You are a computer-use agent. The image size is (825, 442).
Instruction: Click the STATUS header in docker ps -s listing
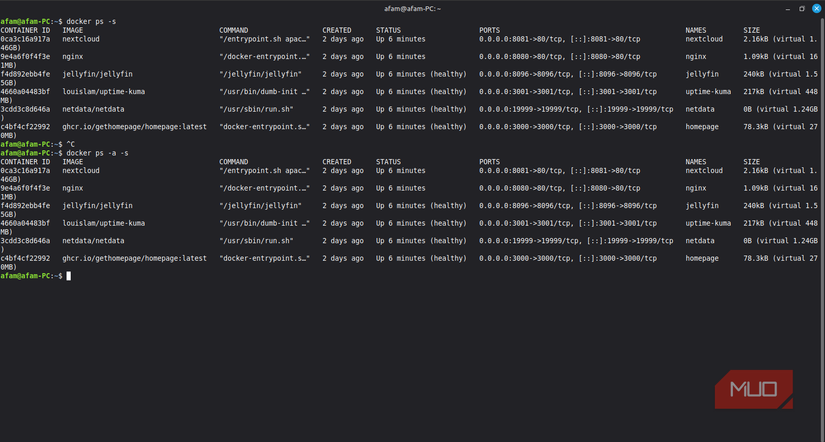(x=388, y=30)
